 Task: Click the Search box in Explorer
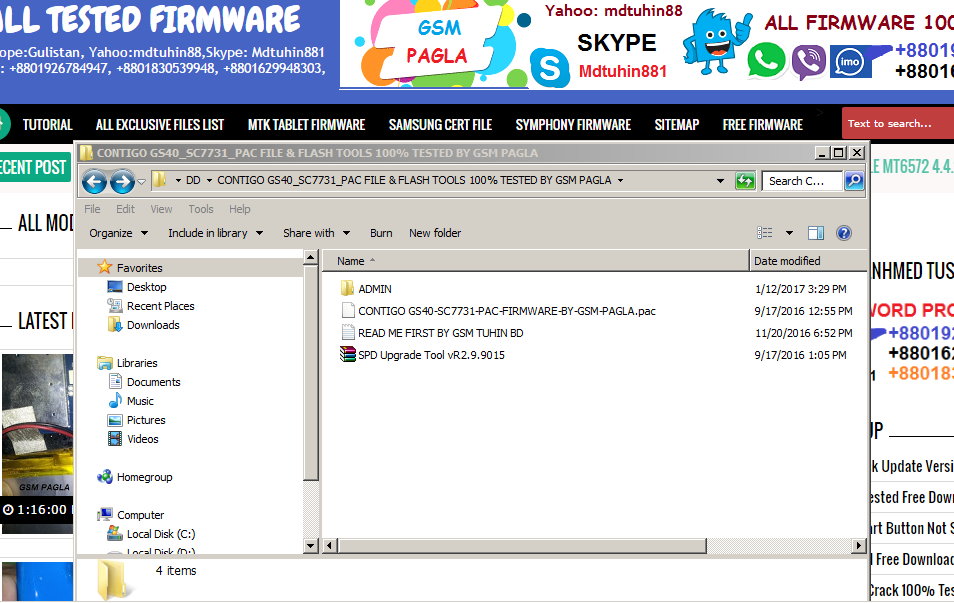tap(802, 181)
